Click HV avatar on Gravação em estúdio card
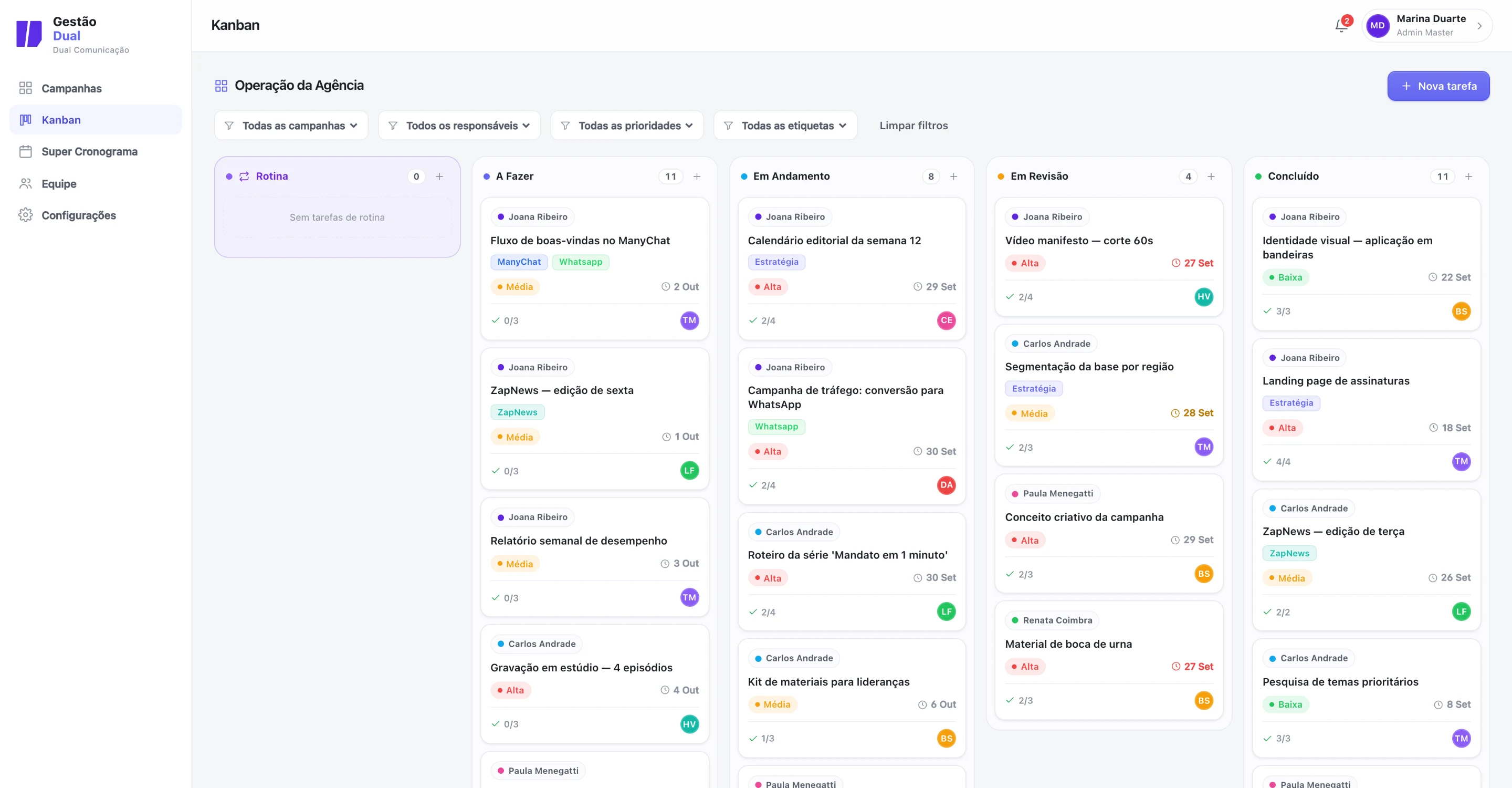Image resolution: width=1512 pixels, height=788 pixels. coord(689,724)
